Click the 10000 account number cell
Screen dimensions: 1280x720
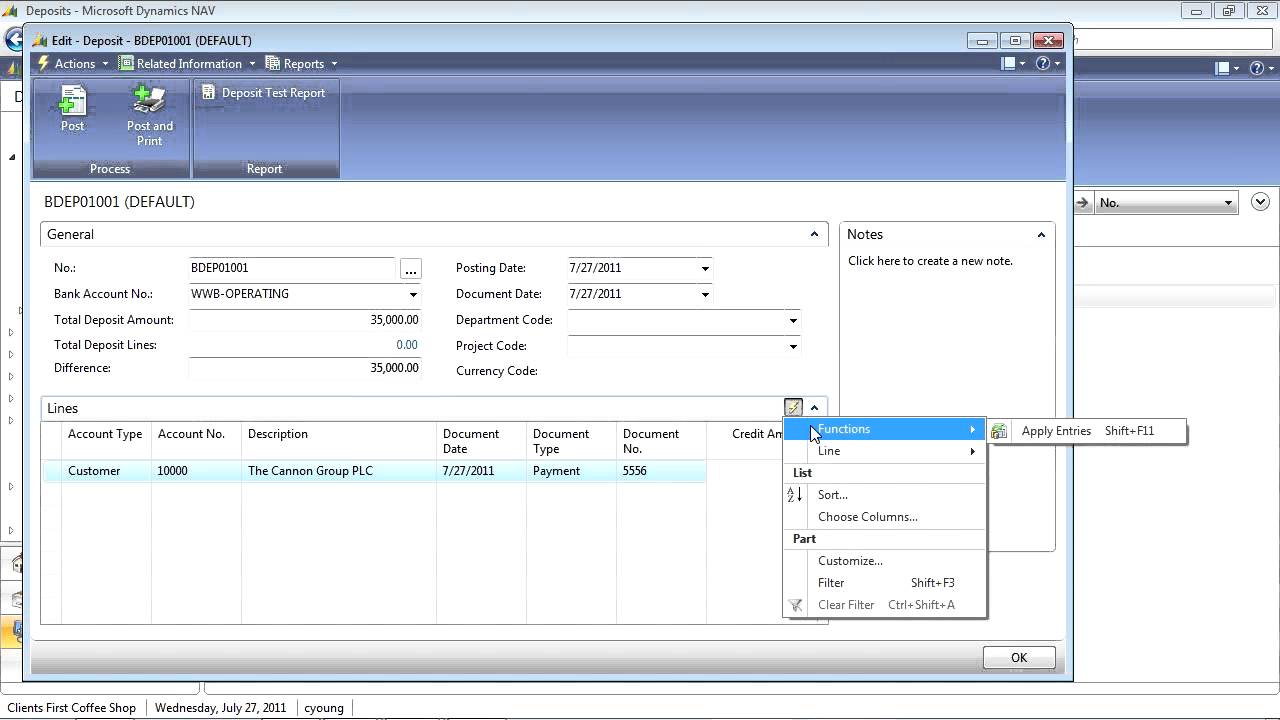(197, 471)
